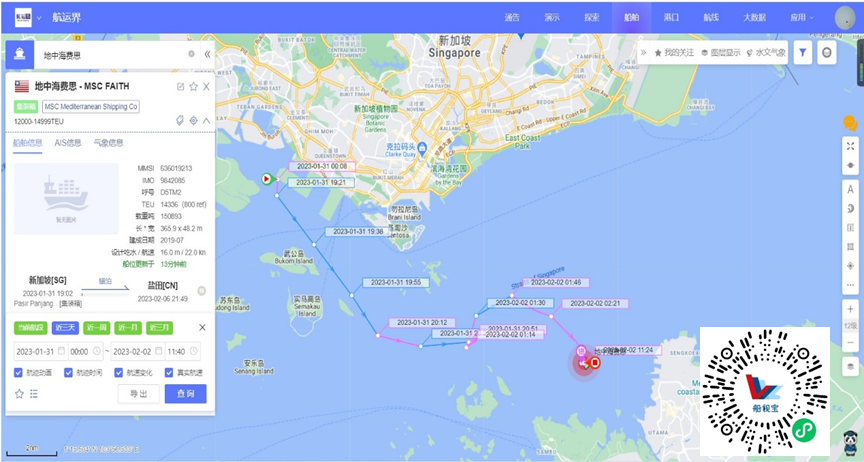Favorite MSC FAITH with the star icon
This screenshot has height=462, width=864.
(193, 87)
